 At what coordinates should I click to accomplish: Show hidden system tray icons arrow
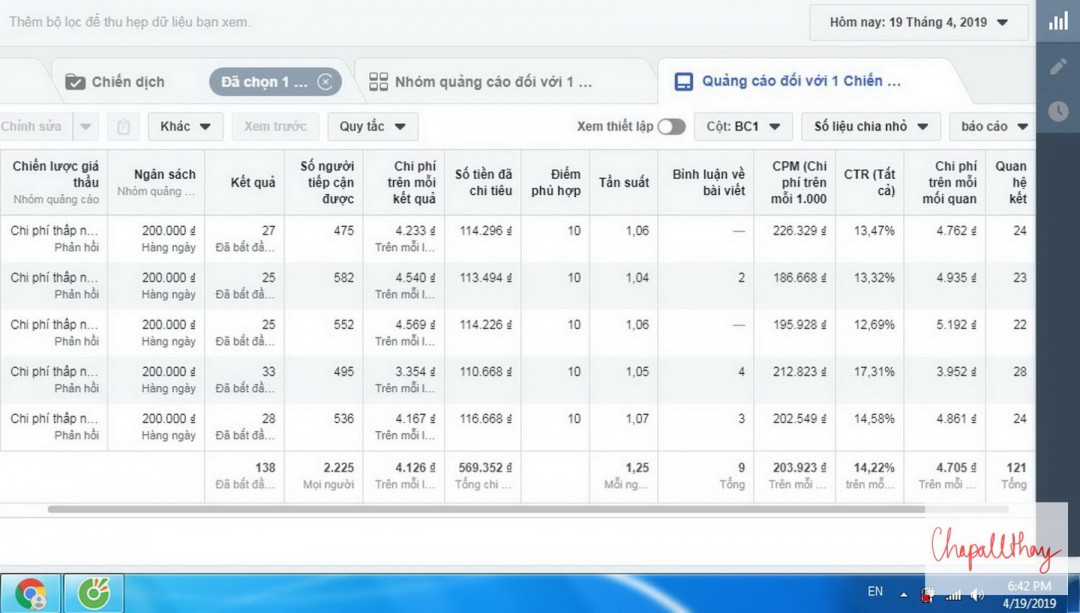point(903,594)
